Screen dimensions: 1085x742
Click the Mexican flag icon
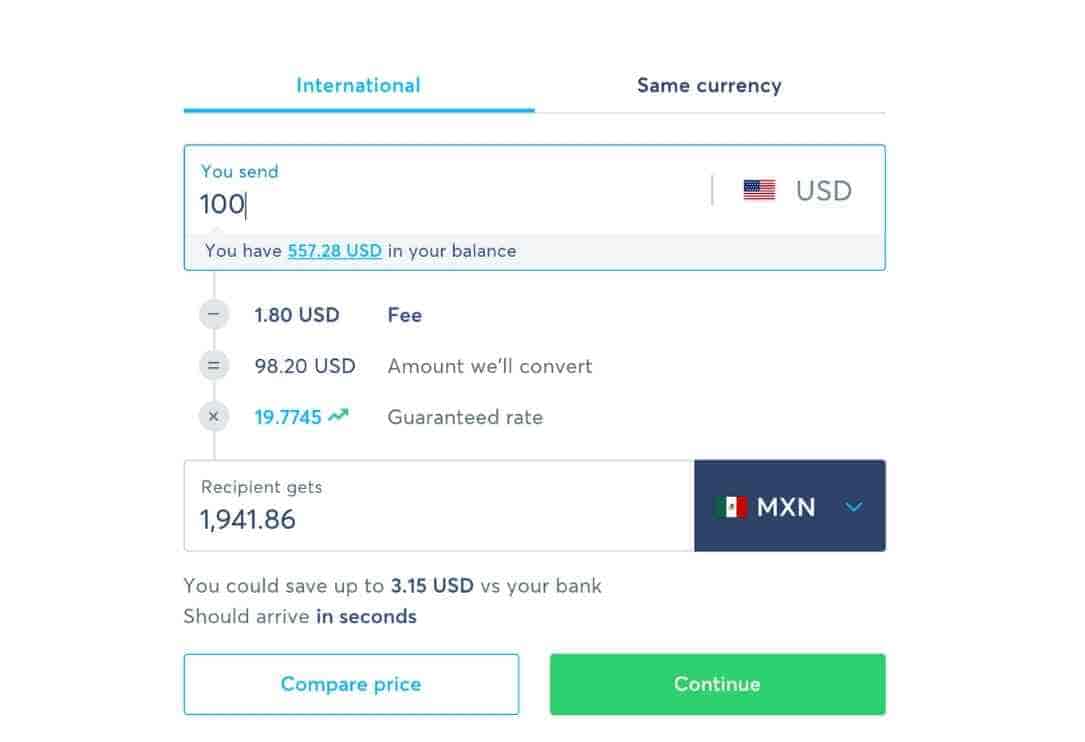click(x=731, y=507)
